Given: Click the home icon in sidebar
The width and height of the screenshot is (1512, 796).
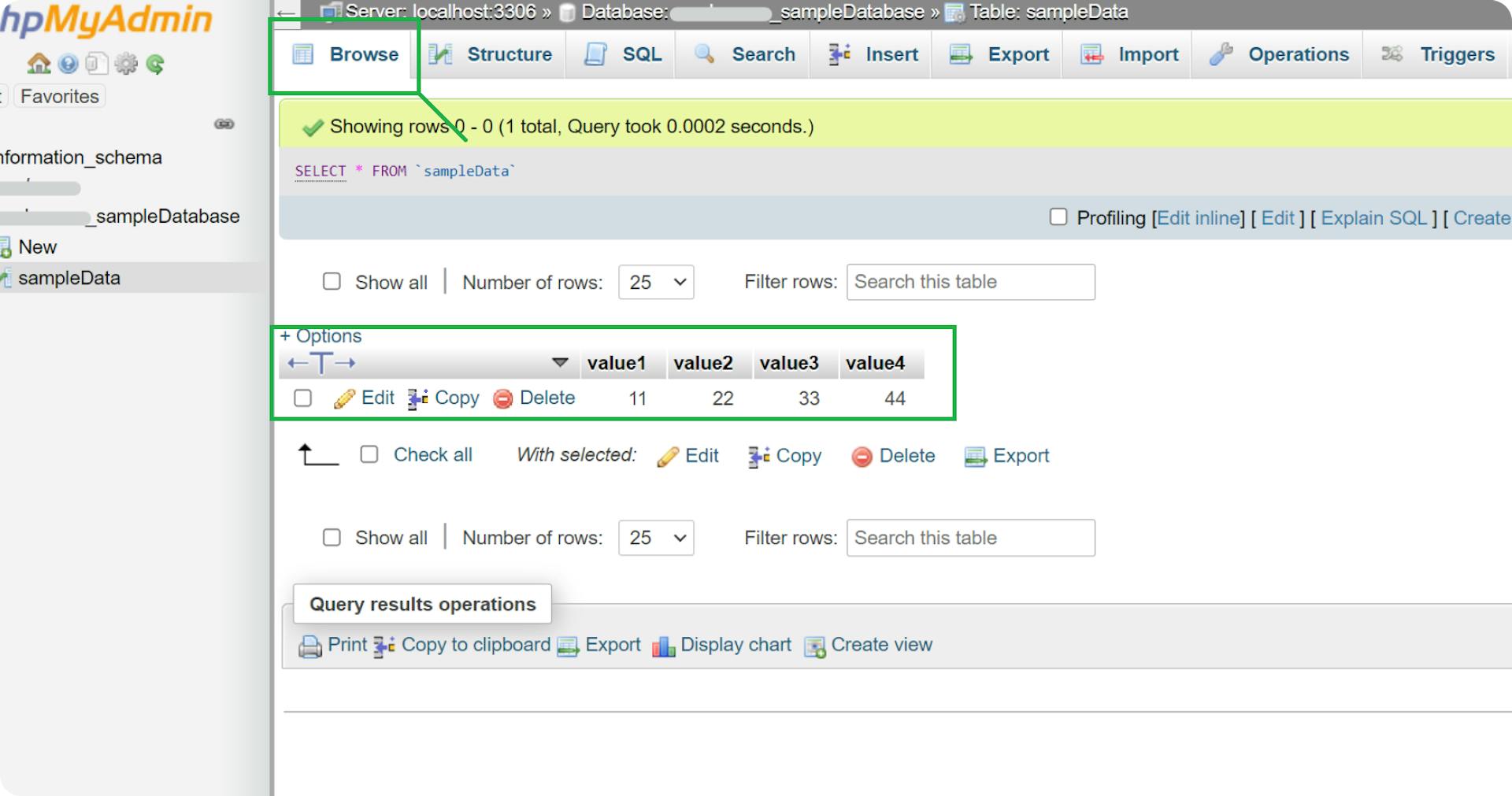Looking at the screenshot, I should tap(38, 64).
